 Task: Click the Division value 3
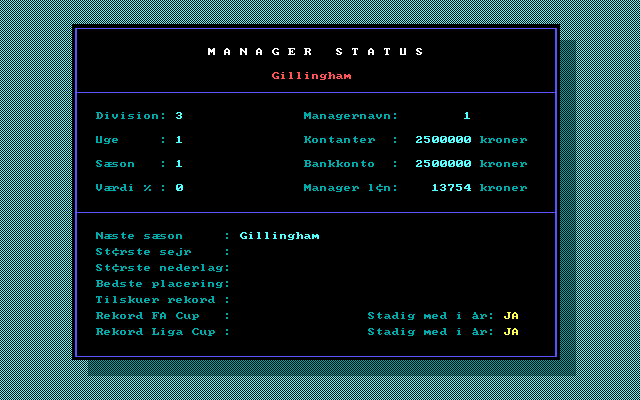[x=179, y=116]
